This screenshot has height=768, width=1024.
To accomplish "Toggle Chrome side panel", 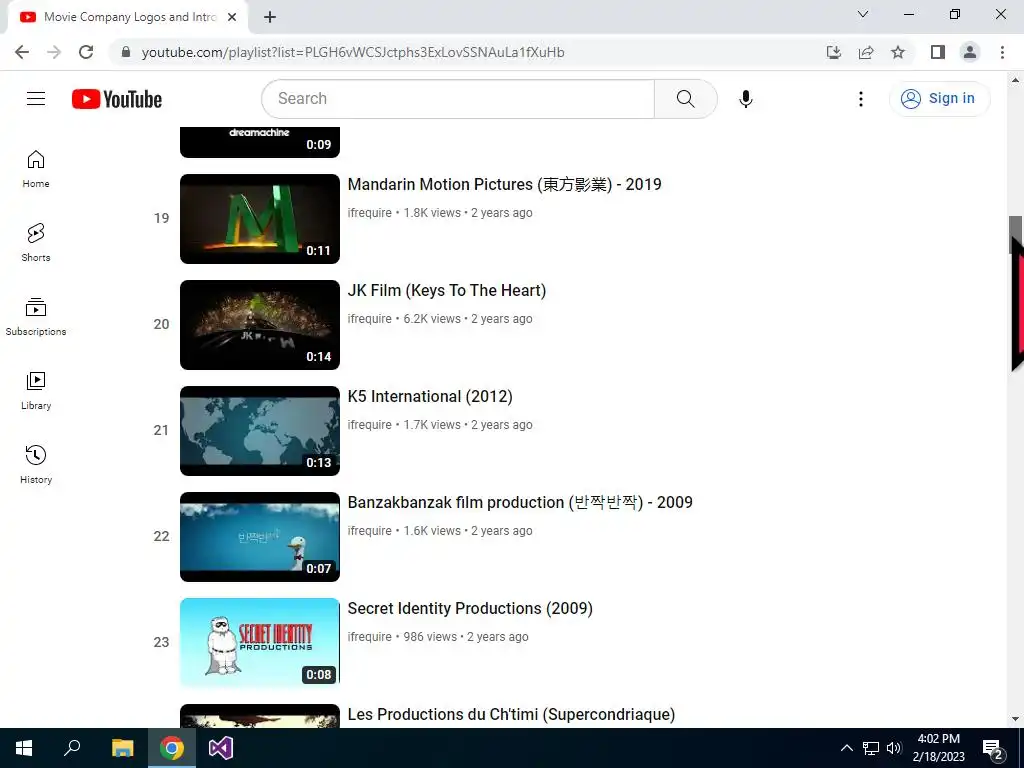I will pos(938,52).
